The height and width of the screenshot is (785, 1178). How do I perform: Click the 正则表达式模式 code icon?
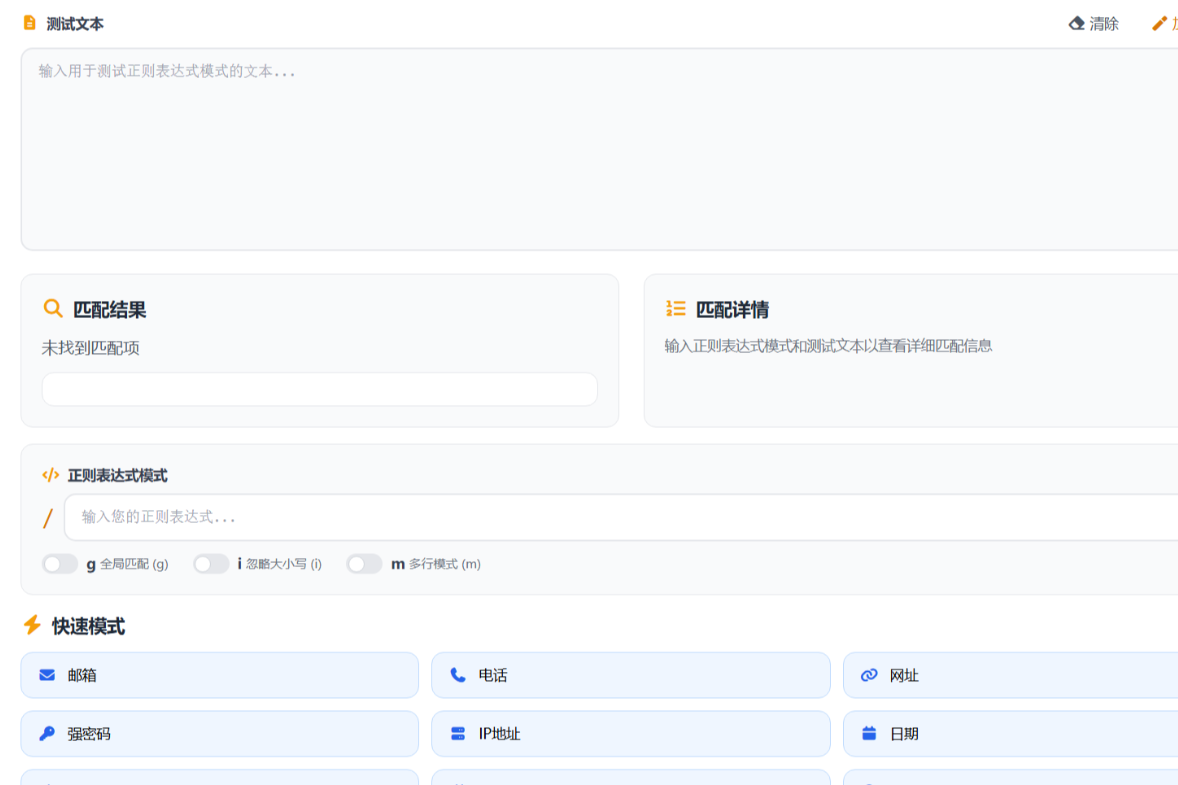pos(50,475)
